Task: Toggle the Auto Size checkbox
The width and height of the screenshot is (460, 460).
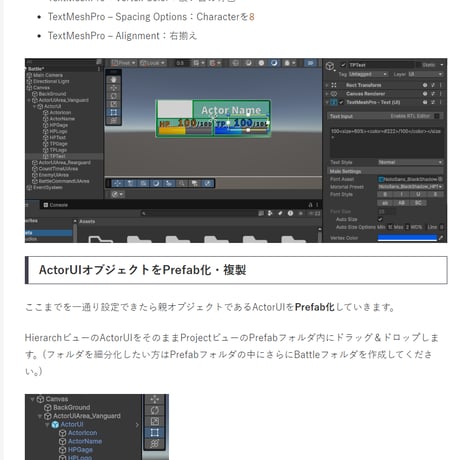Action: (x=380, y=219)
